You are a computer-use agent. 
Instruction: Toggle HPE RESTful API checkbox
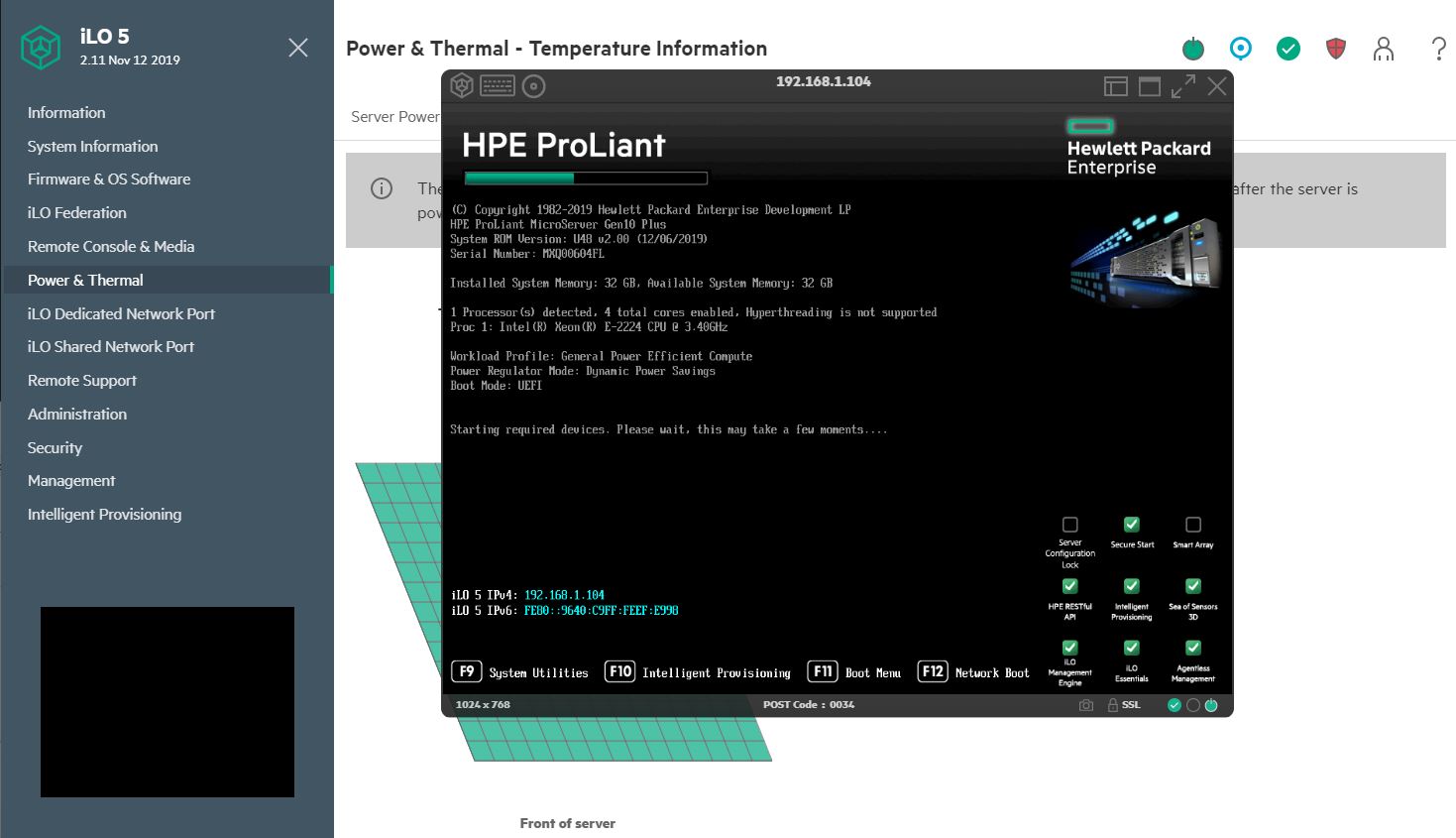[x=1070, y=586]
